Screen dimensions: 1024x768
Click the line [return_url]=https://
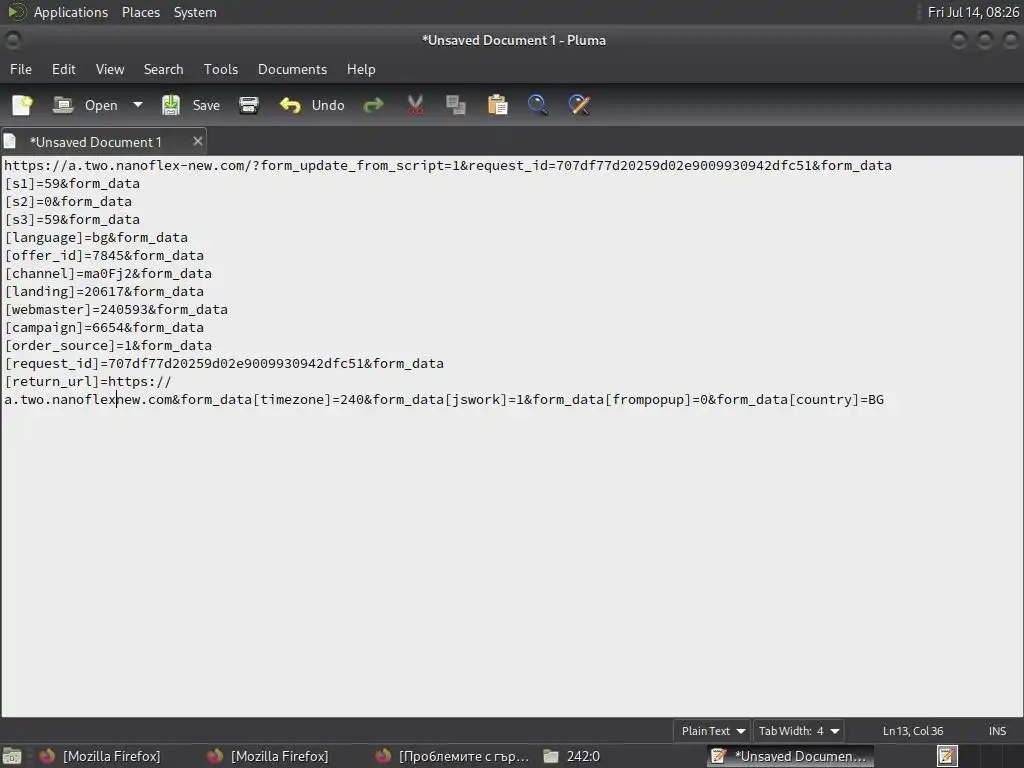(88, 381)
